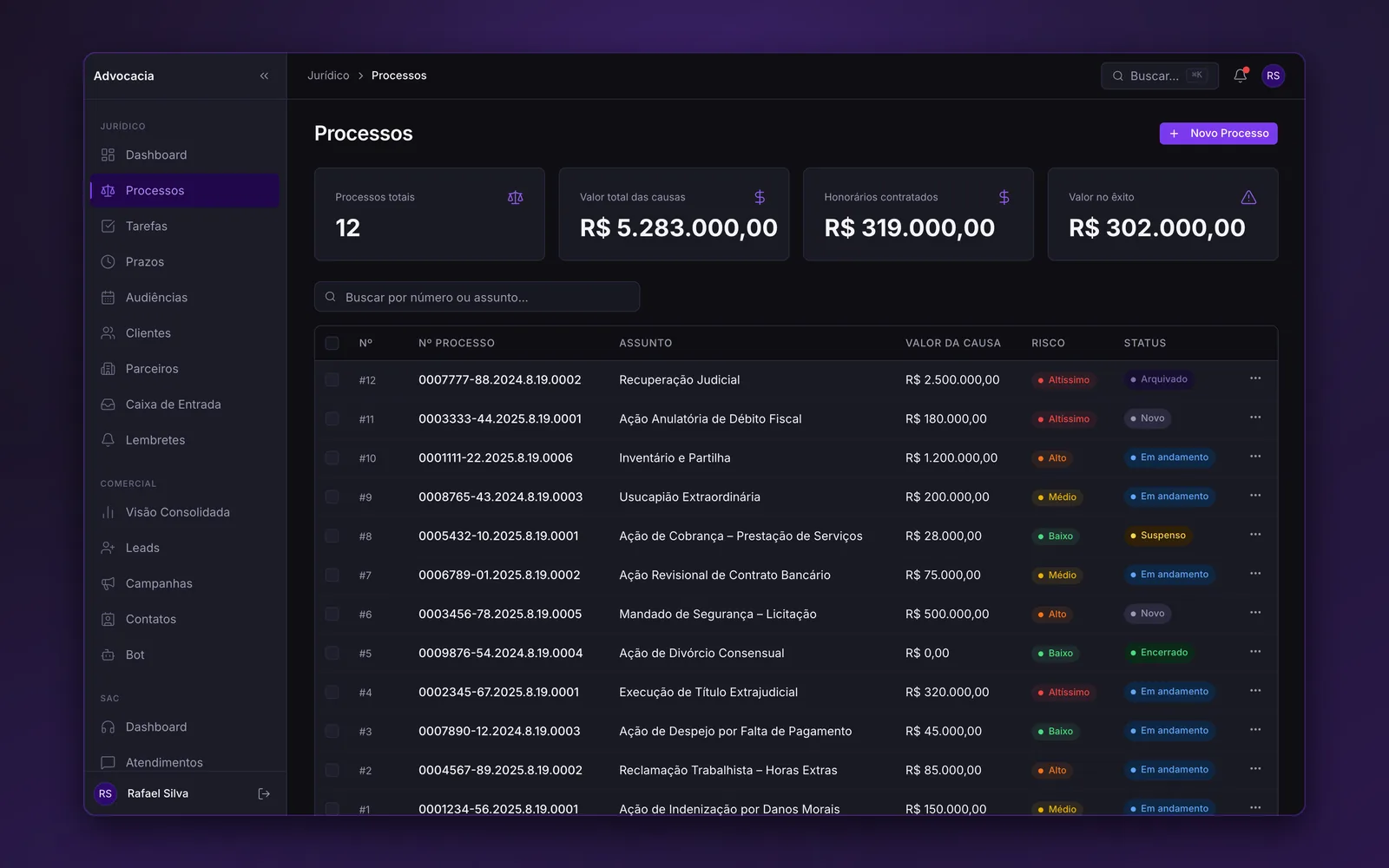Viewport: 1389px width, 868px height.
Task: Select checkbox for process #9
Action: pos(332,496)
